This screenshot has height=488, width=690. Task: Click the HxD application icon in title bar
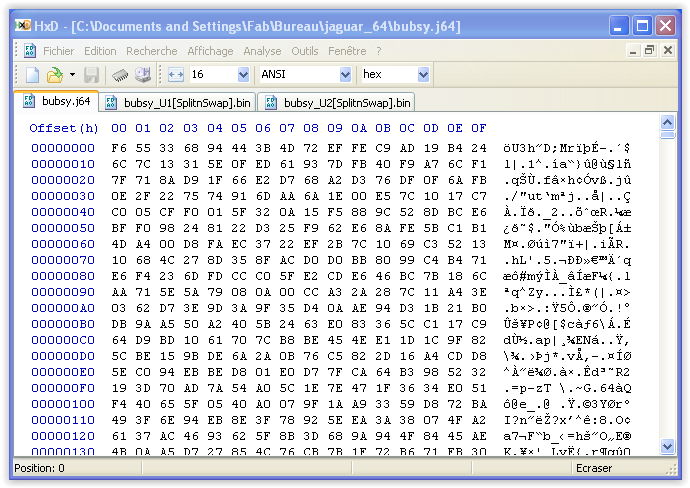coord(23,26)
